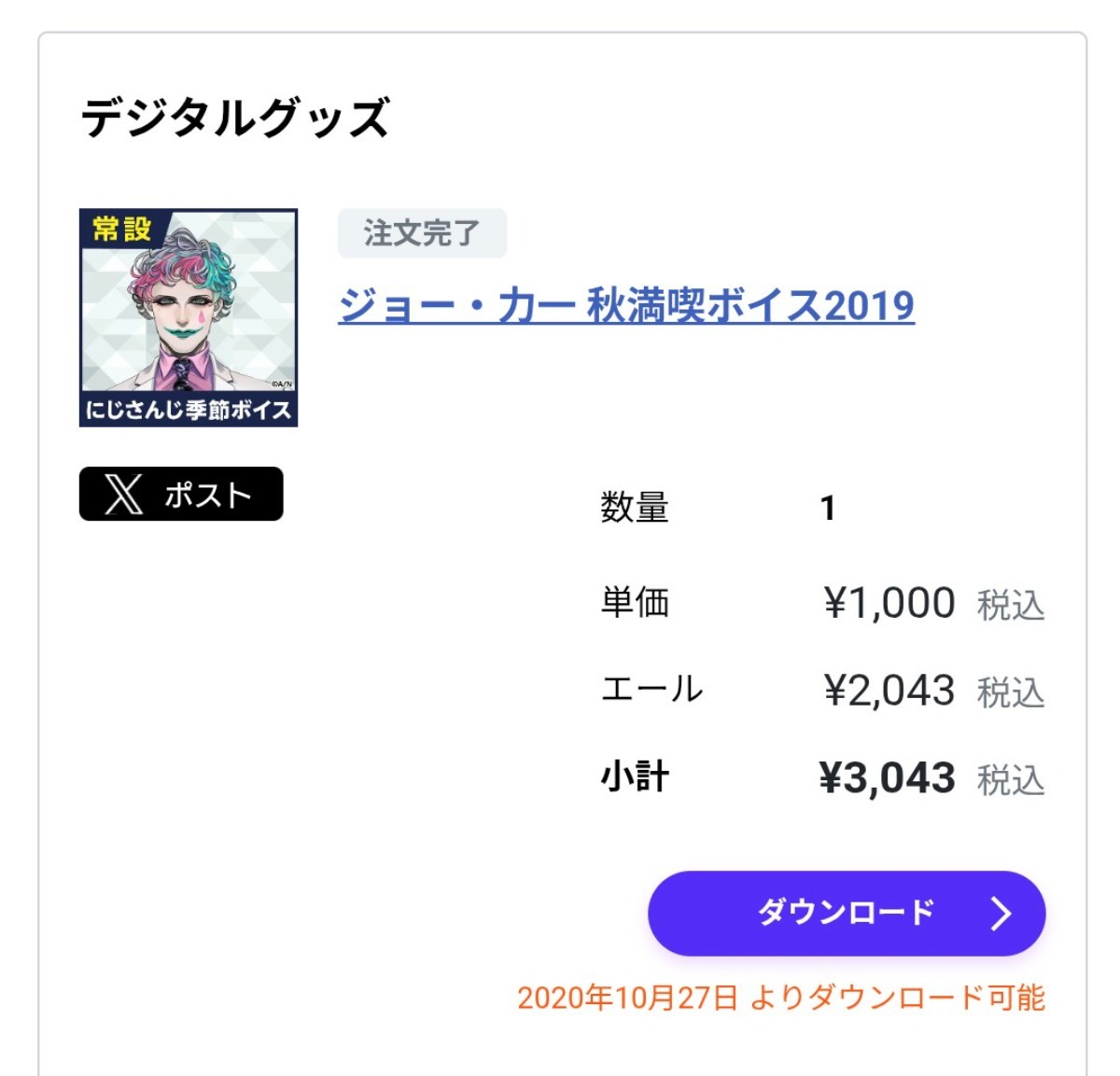1120x1076 pixels.
Task: Click the 数量 quantity label
Action: click(635, 508)
